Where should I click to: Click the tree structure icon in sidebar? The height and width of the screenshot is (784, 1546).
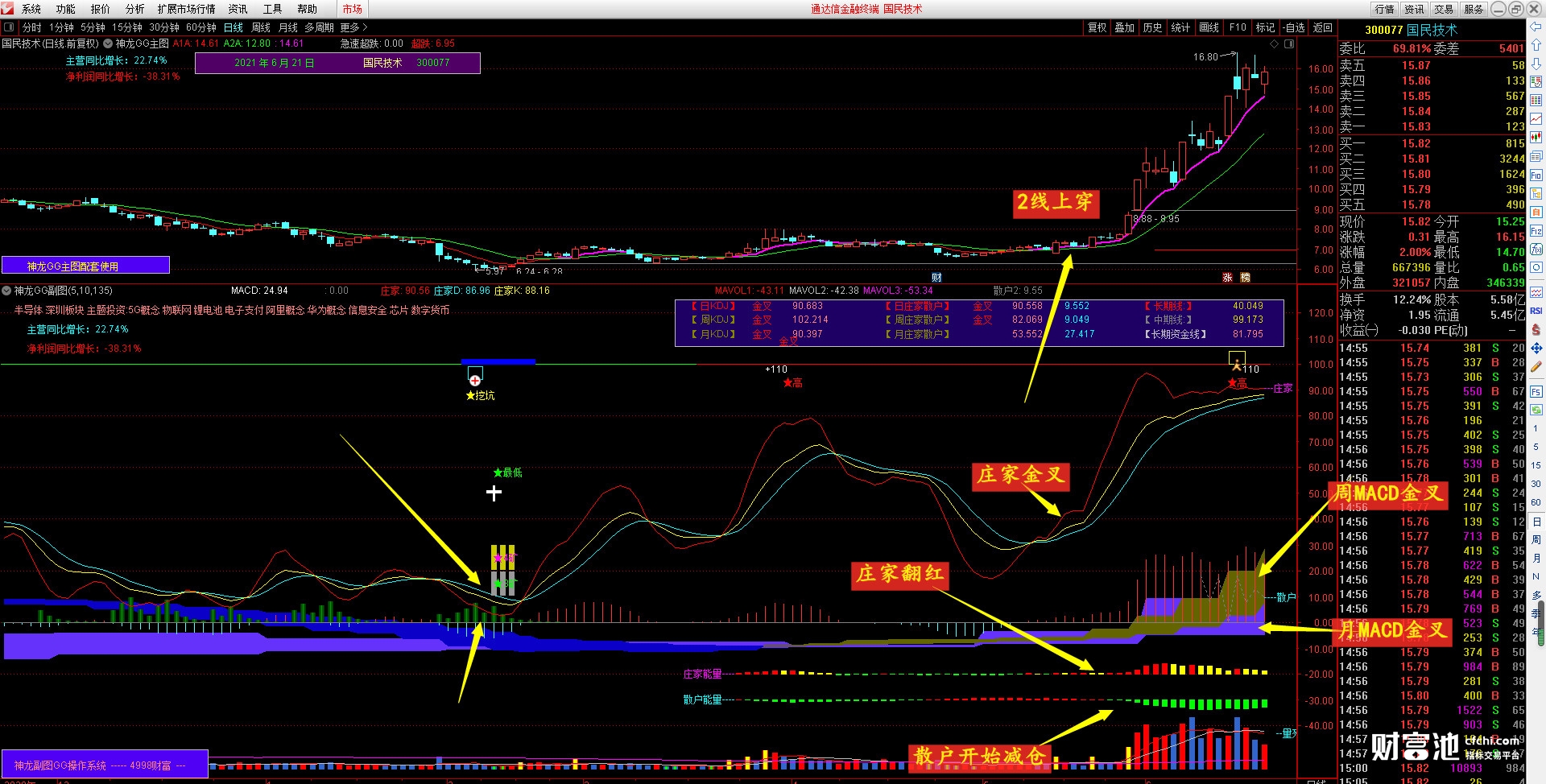(x=1536, y=193)
